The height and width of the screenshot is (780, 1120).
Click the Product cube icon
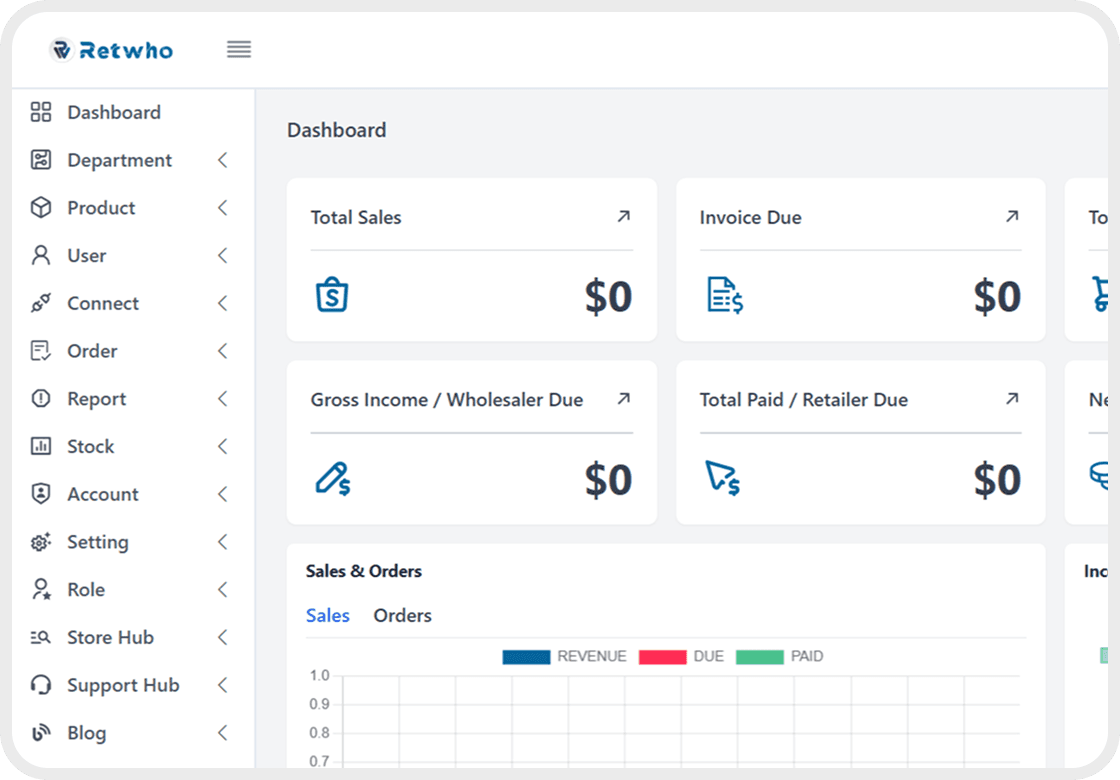click(41, 208)
